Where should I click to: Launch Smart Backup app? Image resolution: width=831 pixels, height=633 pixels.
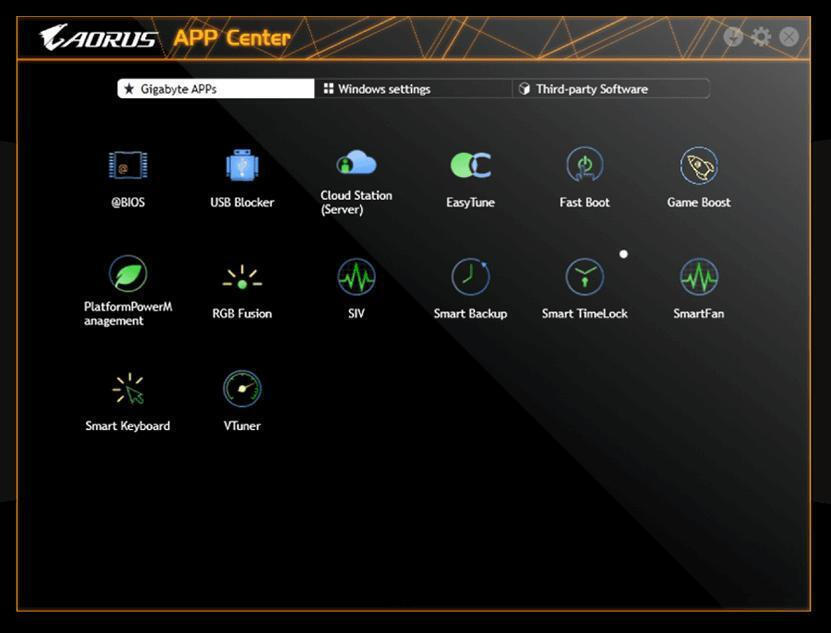pos(470,277)
